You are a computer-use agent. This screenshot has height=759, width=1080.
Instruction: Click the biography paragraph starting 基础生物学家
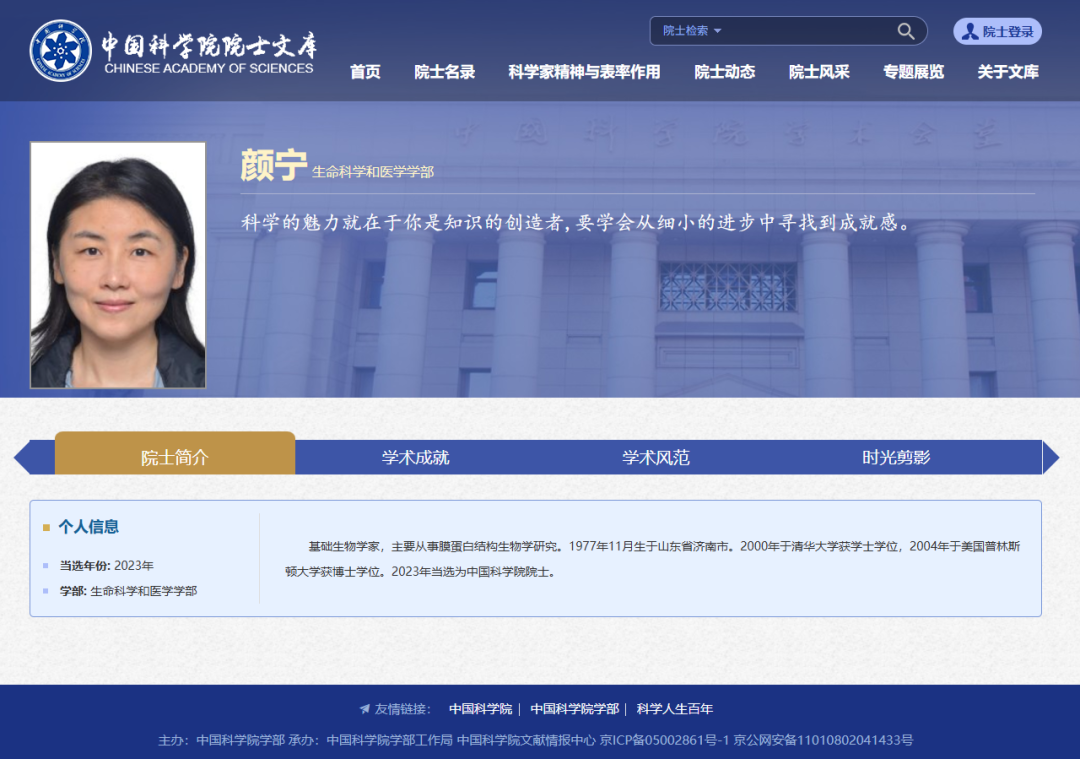coord(652,559)
